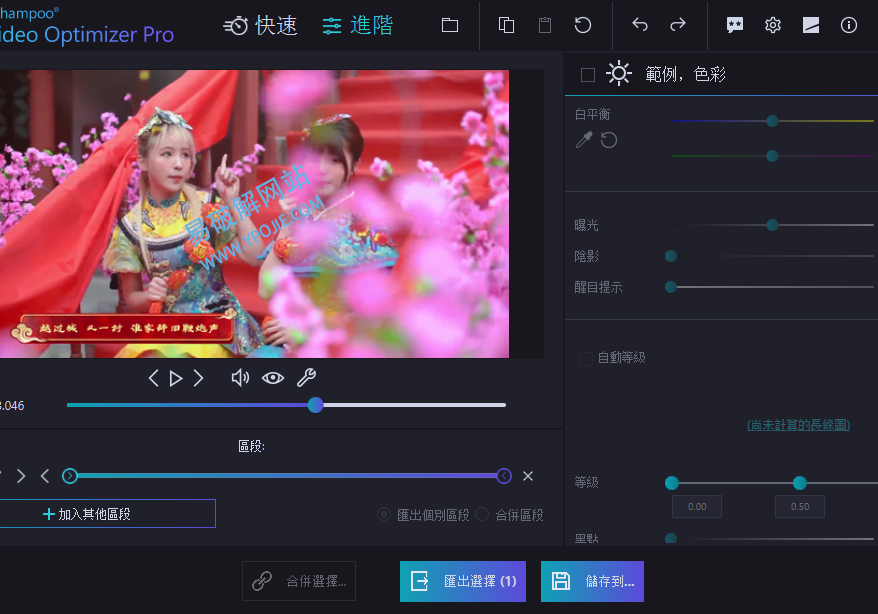
Task: Paste settings with the clipboard icon
Action: pyautogui.click(x=545, y=25)
